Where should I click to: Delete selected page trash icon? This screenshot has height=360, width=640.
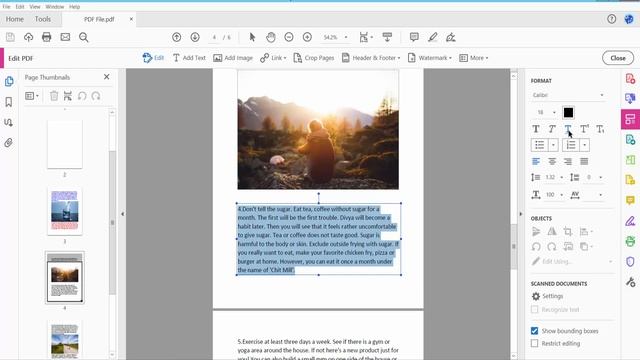[x=54, y=96]
